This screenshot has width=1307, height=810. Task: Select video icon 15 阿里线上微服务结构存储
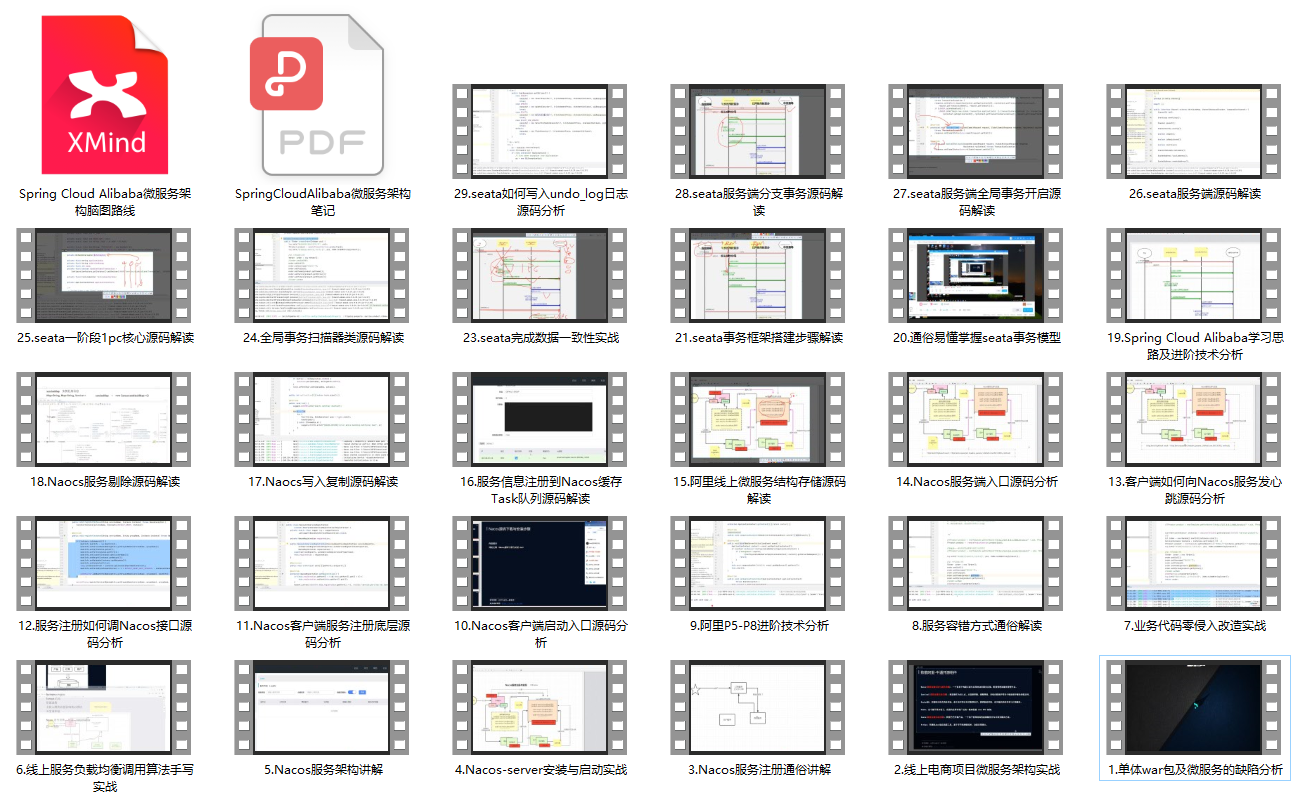tap(759, 419)
